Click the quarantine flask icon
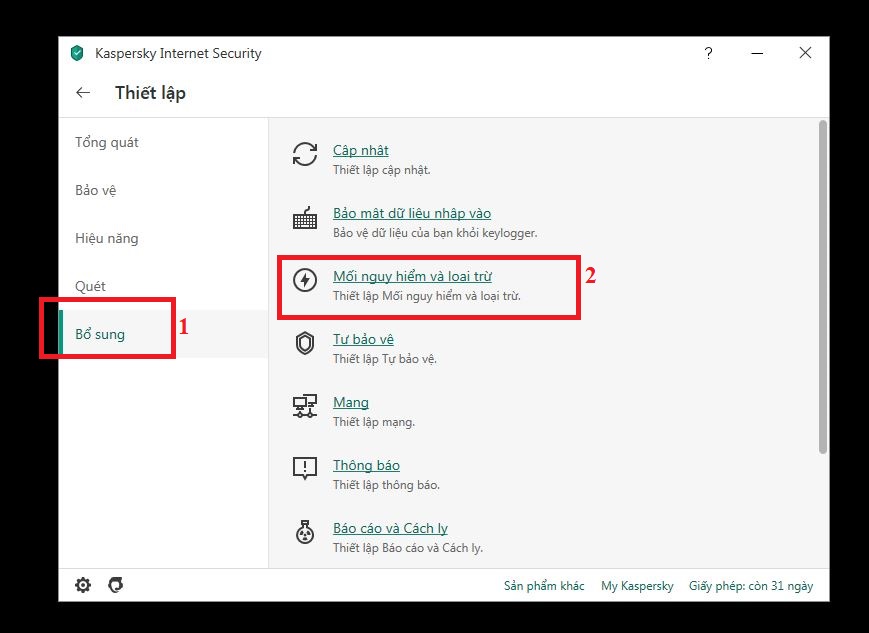 pos(305,532)
